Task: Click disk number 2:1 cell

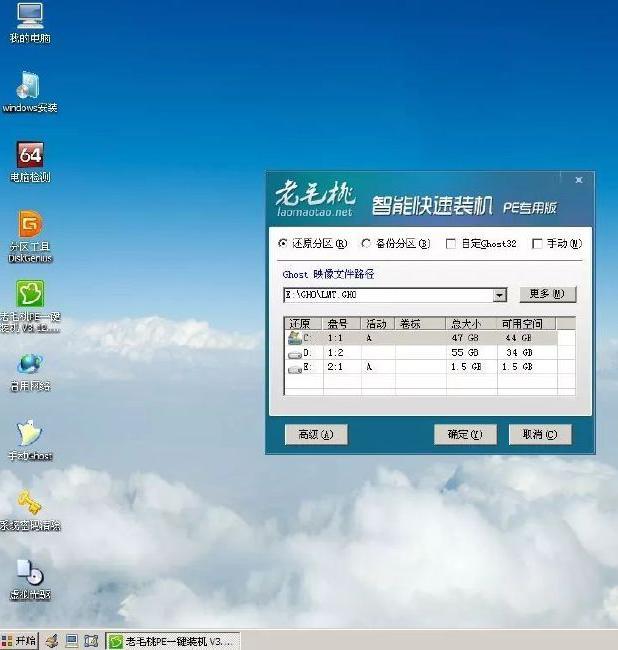Action: point(336,367)
